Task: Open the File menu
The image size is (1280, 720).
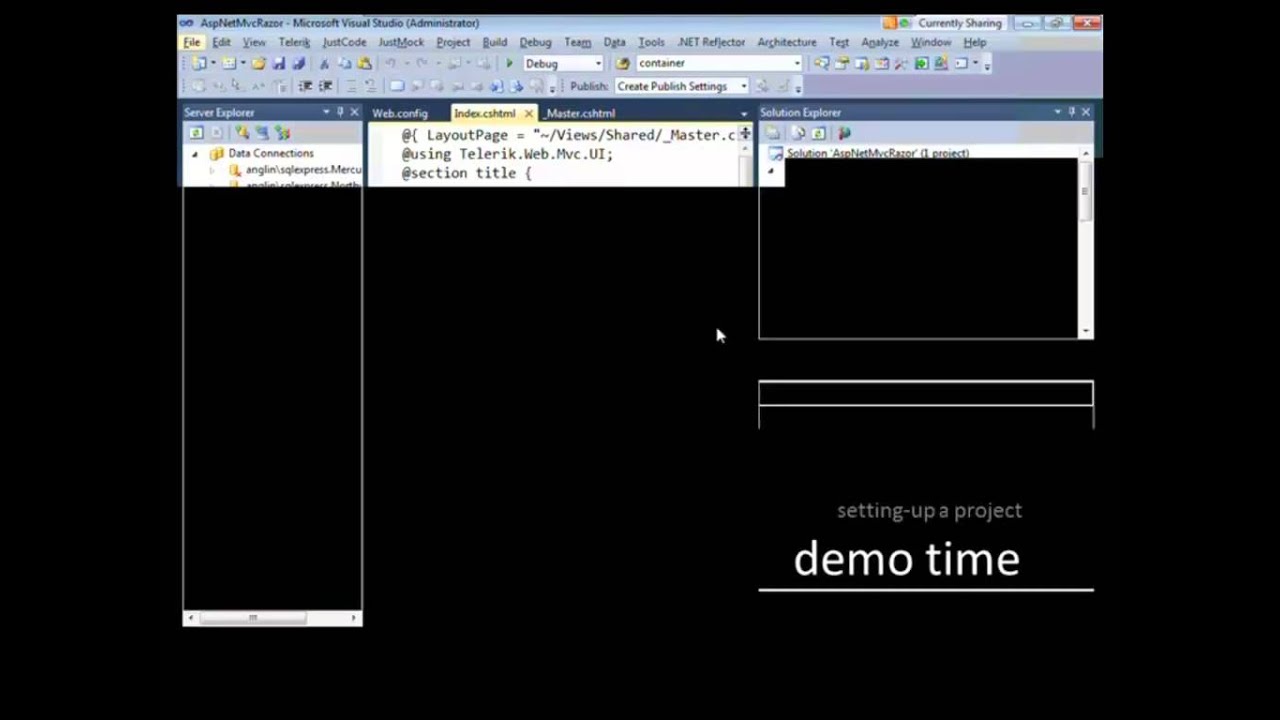Action: (191, 42)
